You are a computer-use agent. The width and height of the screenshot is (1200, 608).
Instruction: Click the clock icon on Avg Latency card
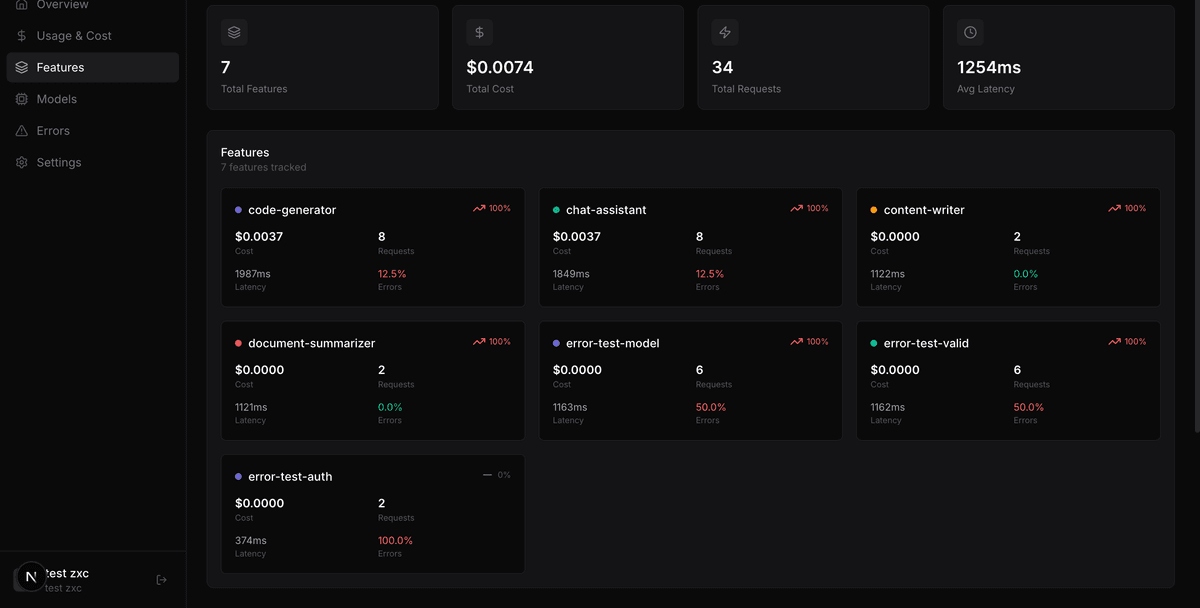coord(969,32)
